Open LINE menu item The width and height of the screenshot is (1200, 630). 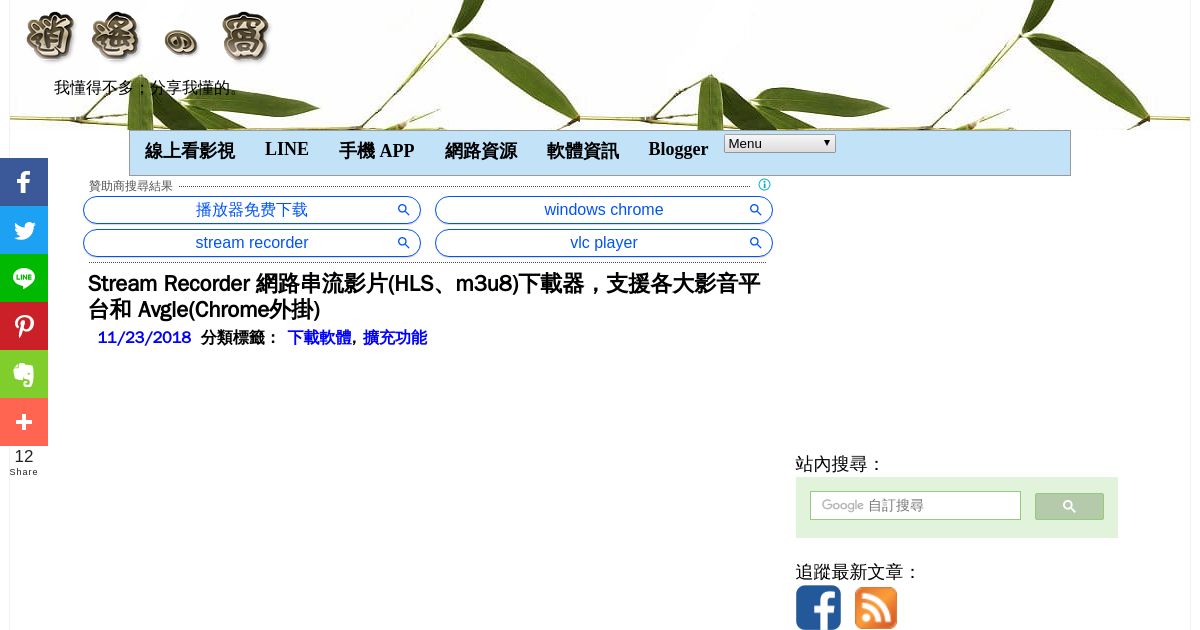(x=287, y=149)
